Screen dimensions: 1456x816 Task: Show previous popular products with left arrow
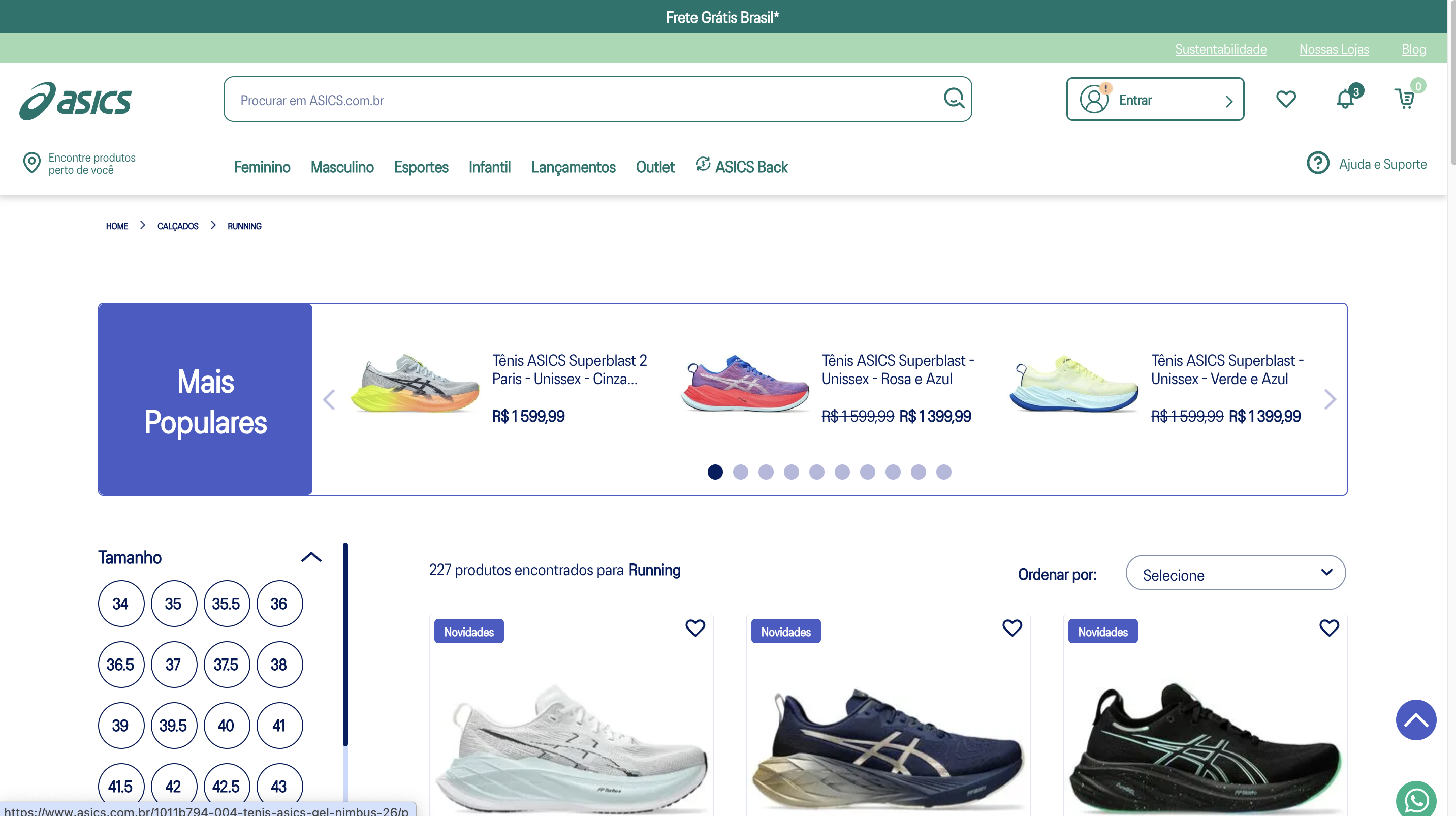tap(329, 399)
